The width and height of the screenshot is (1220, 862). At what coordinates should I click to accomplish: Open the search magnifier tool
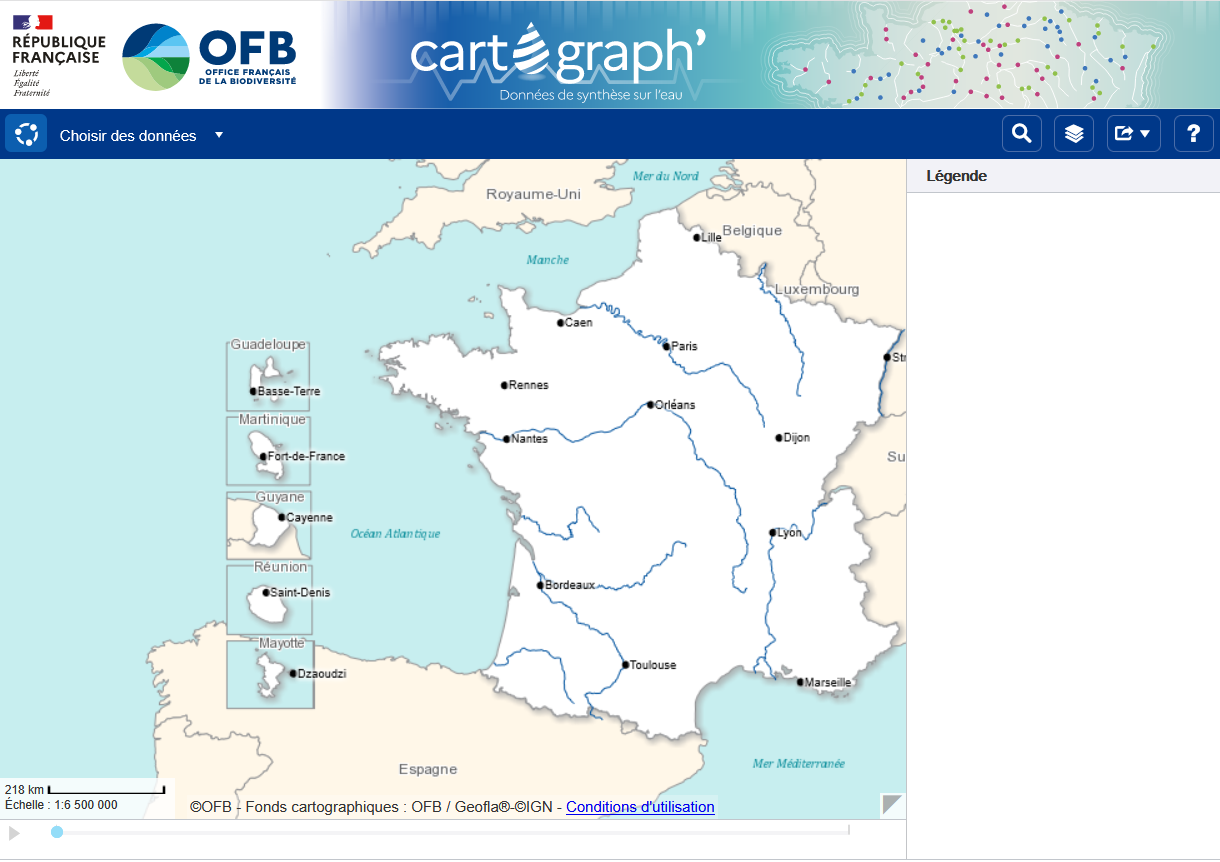point(1021,134)
